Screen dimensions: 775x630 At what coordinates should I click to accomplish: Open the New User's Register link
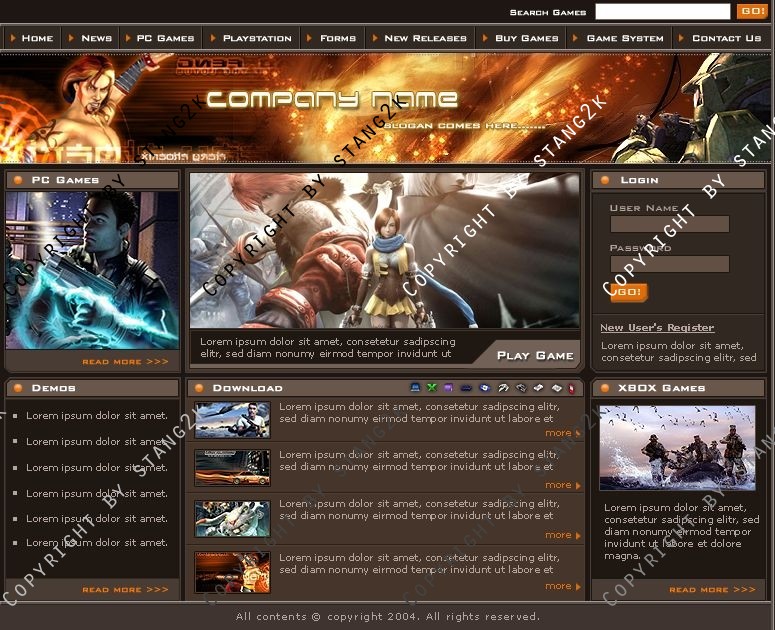pyautogui.click(x=657, y=327)
